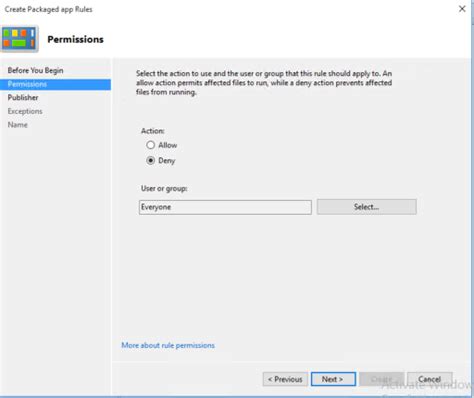Click the User or group: label
The width and height of the screenshot is (474, 398).
pyautogui.click(x=164, y=189)
